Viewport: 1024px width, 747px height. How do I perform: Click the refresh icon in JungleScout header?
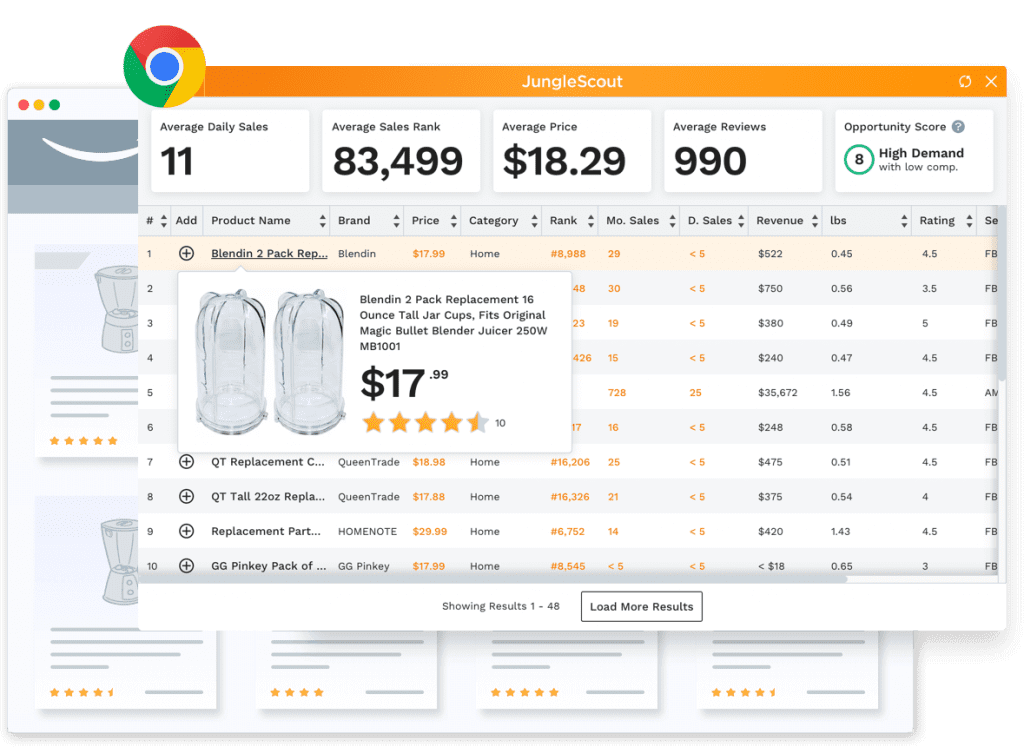pos(965,82)
